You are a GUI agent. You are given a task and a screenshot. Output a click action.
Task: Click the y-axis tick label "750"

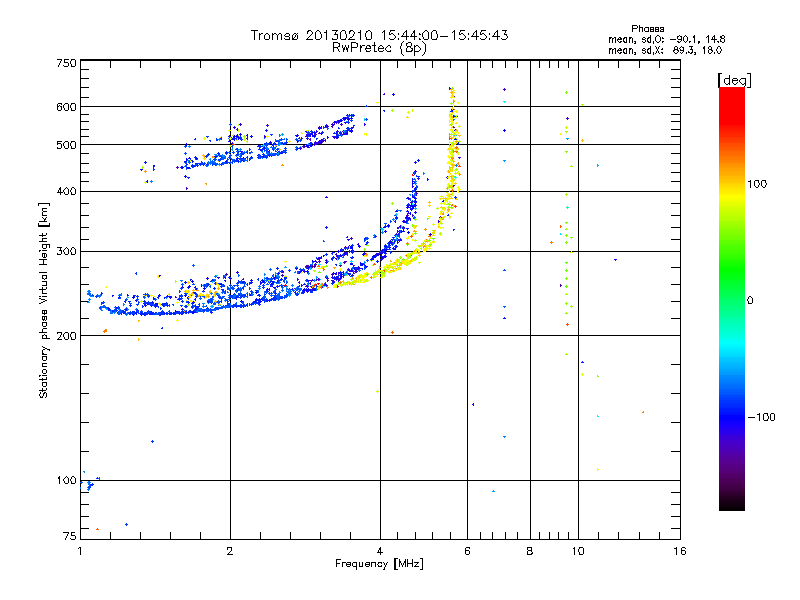[66, 63]
